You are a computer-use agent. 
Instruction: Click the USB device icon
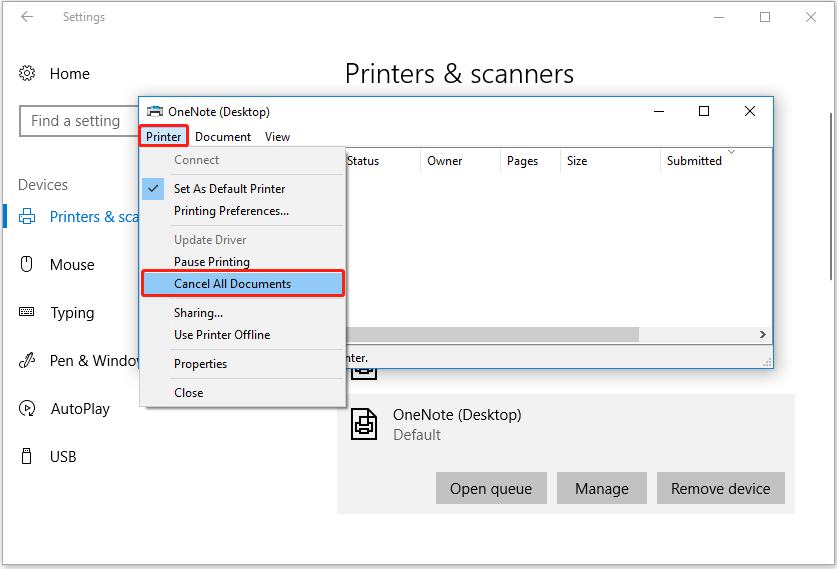[x=28, y=457]
